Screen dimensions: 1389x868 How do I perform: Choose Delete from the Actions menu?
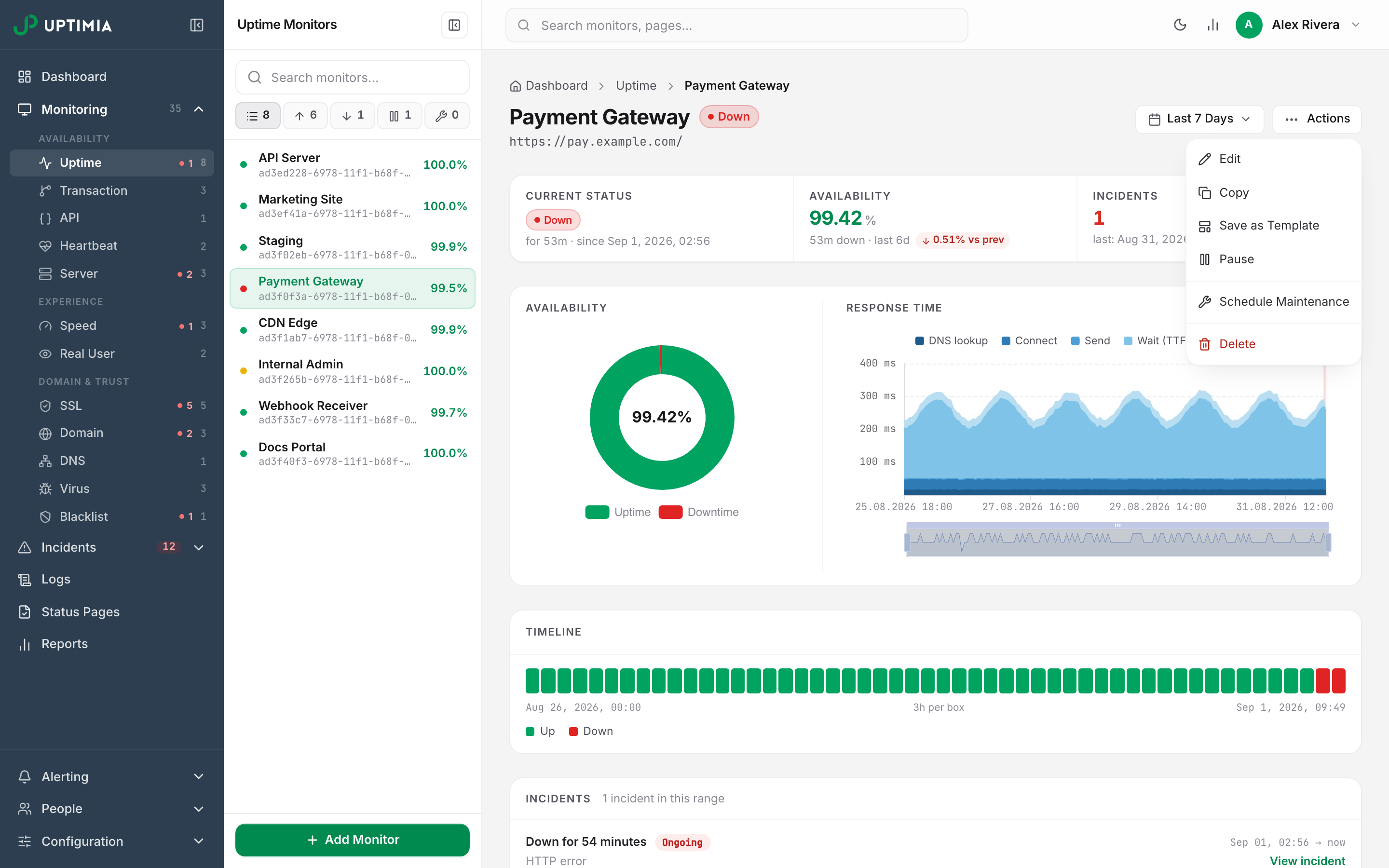point(1274,344)
